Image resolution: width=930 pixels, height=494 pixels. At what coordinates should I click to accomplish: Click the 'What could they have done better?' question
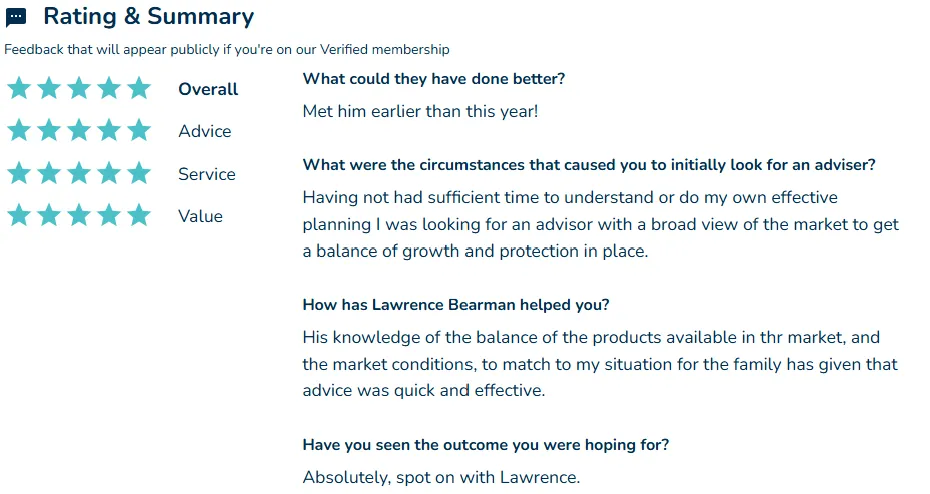(434, 79)
